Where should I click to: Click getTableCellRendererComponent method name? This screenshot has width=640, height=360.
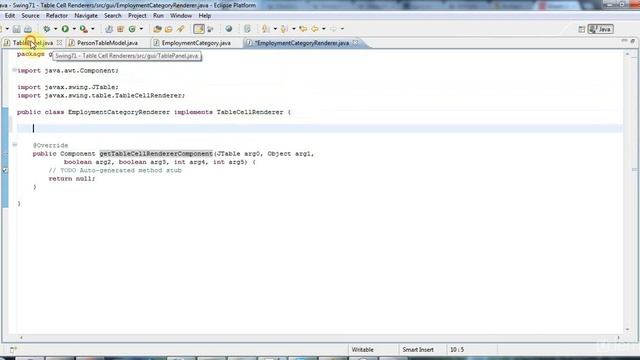pyautogui.click(x=156, y=154)
